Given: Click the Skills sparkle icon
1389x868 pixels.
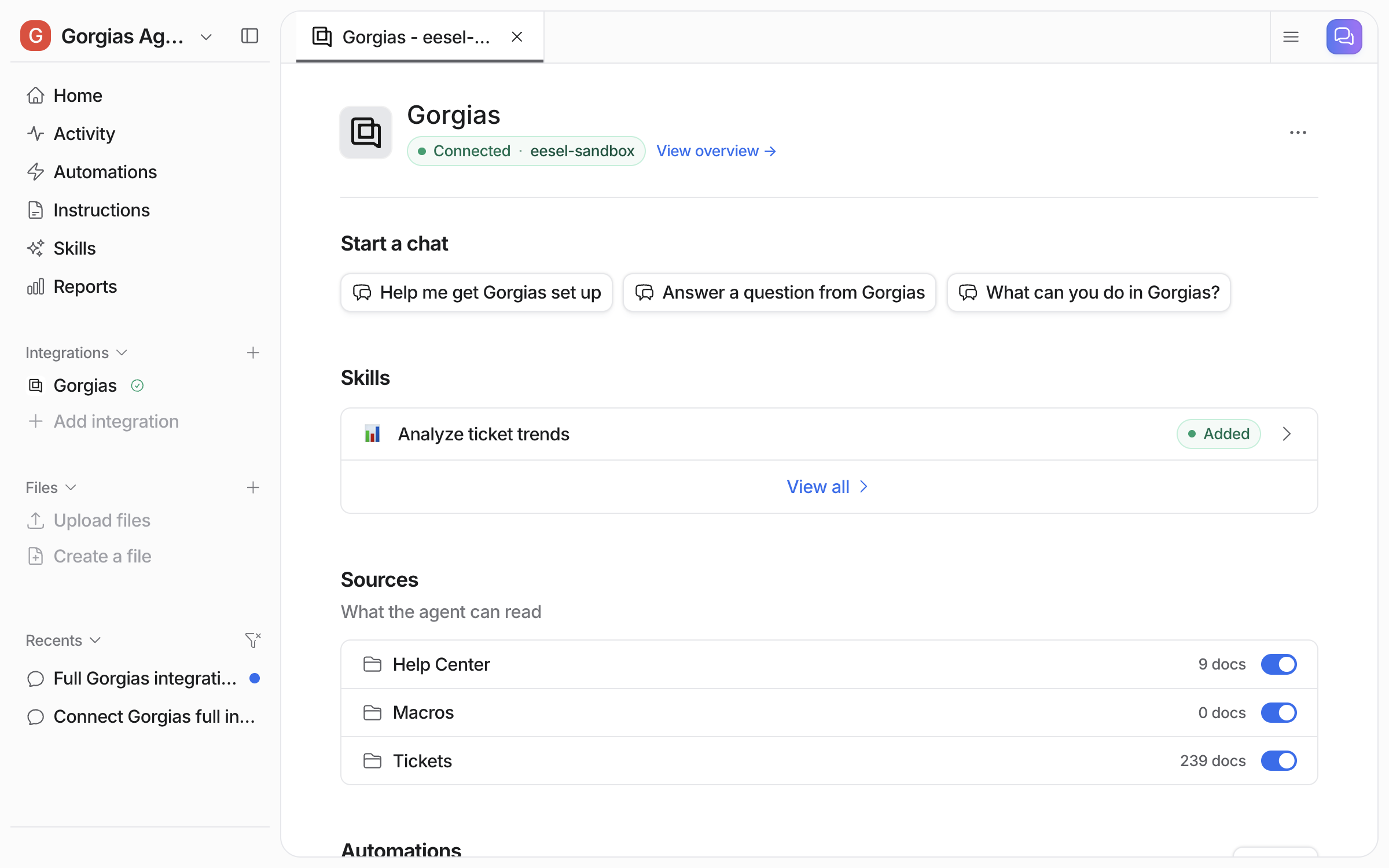Looking at the screenshot, I should pos(35,248).
